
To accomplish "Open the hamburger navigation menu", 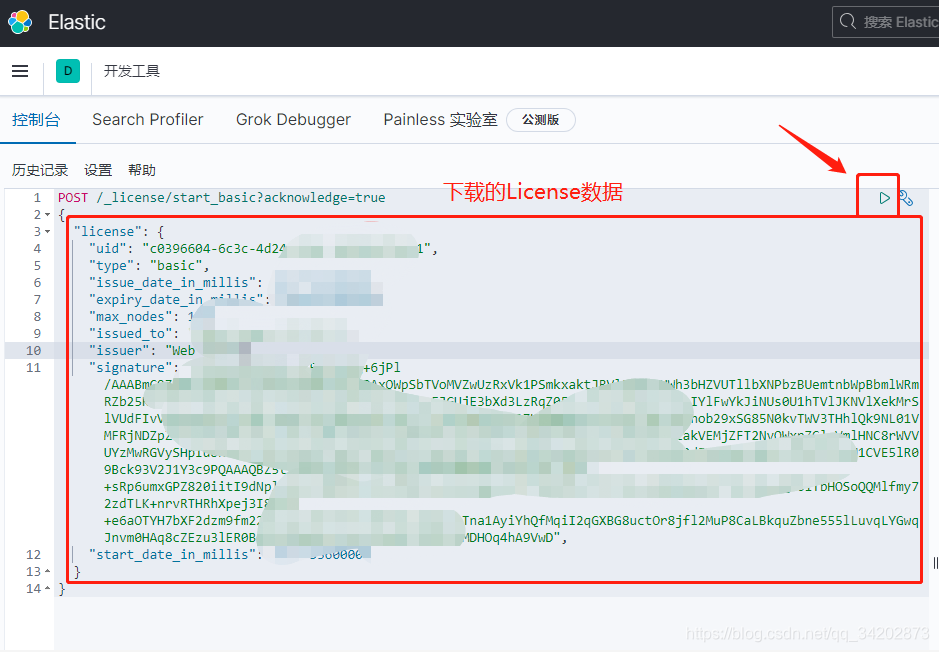I will (x=20, y=71).
